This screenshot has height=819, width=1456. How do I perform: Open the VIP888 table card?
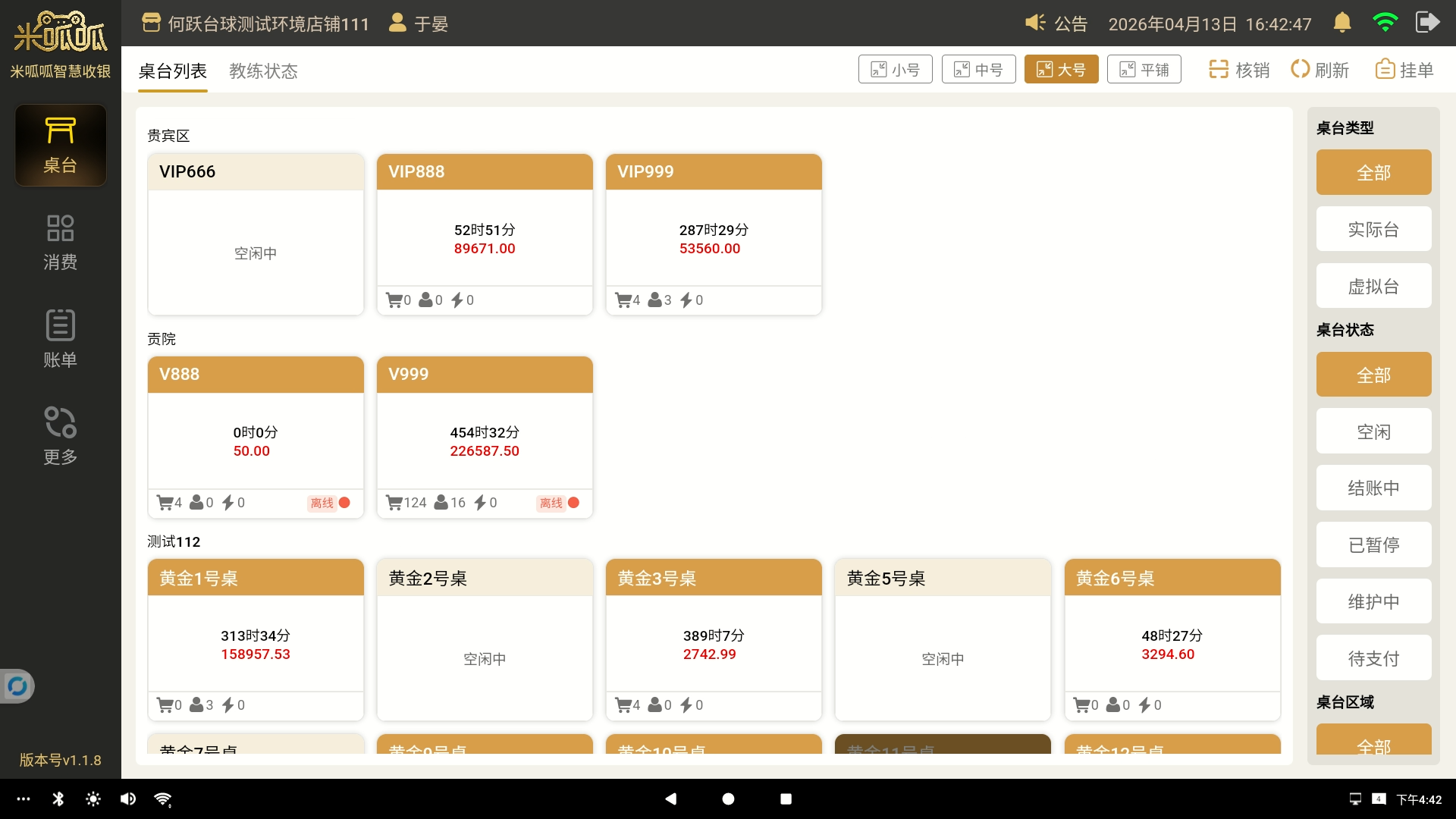click(485, 235)
